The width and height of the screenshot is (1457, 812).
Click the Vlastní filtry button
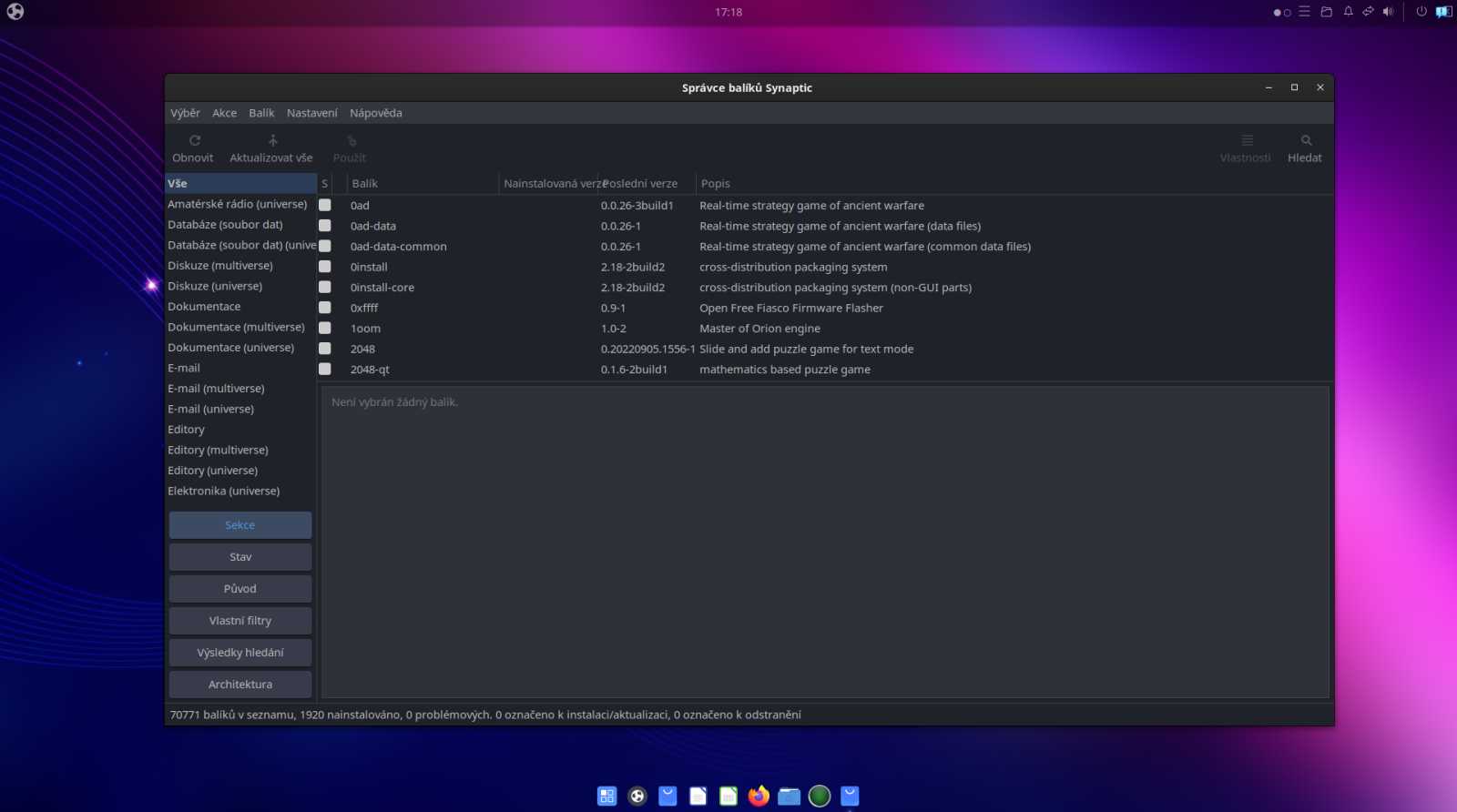pos(240,621)
